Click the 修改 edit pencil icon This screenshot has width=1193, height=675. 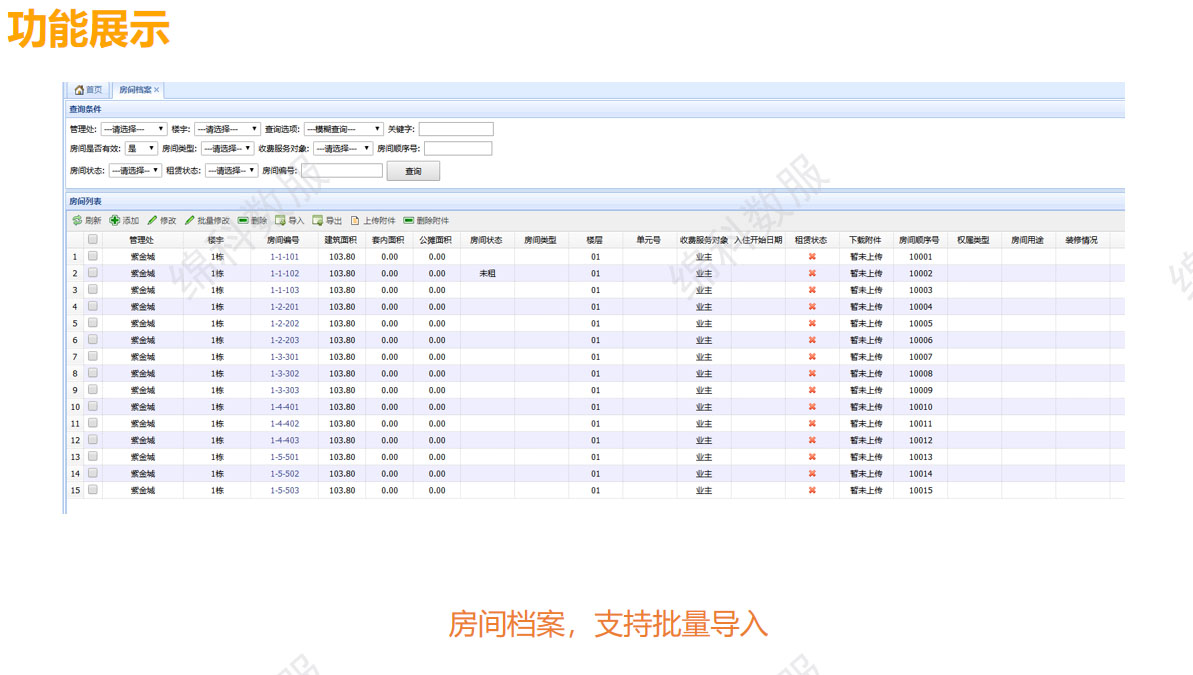pyautogui.click(x=152, y=221)
